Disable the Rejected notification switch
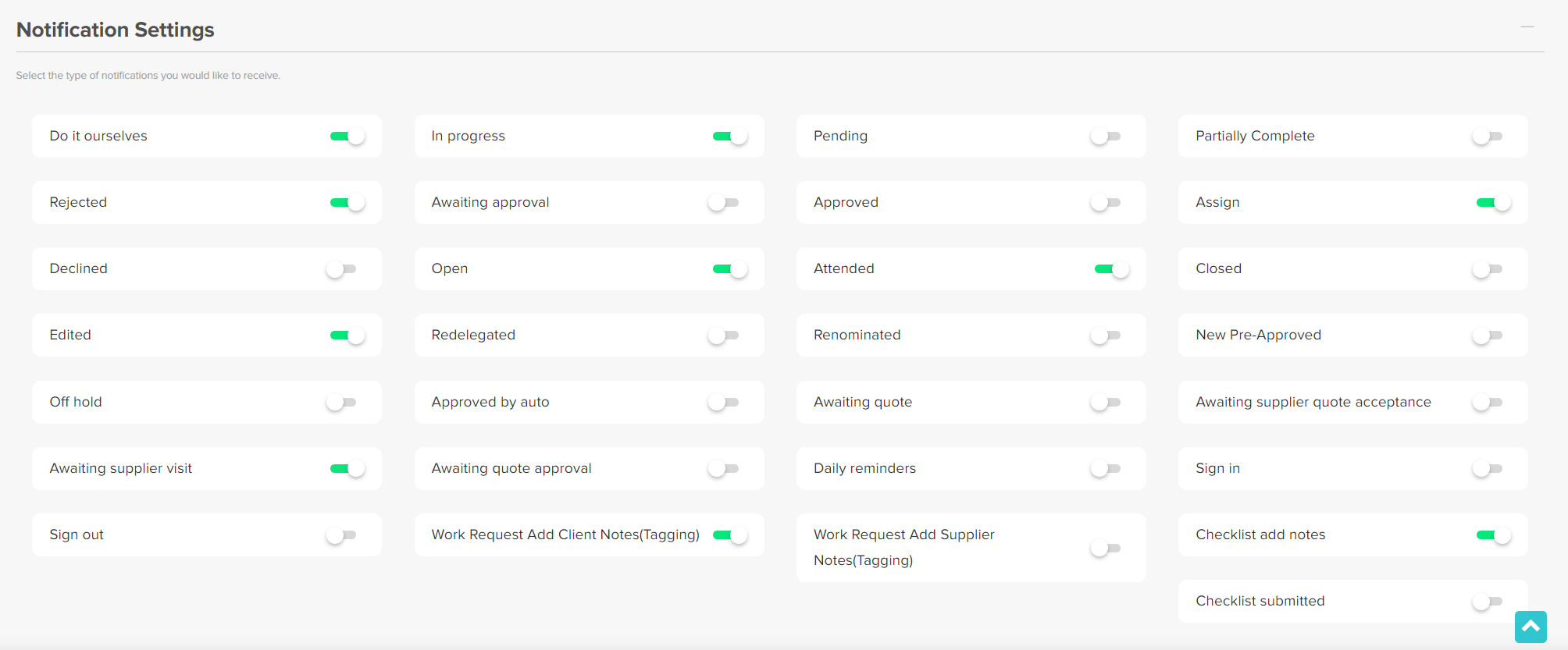The height and width of the screenshot is (650, 1568). point(347,203)
